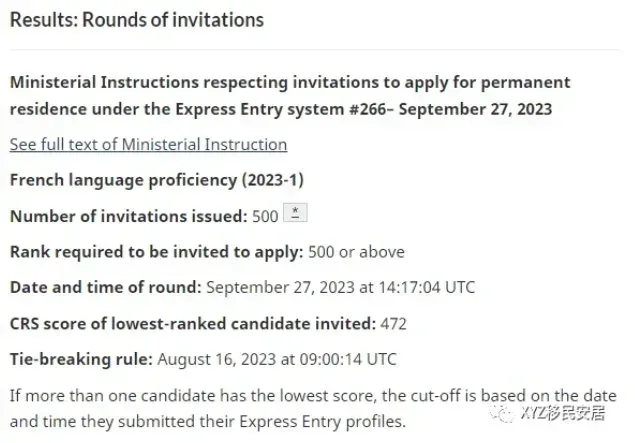Select the Ministerial Instructions #266 title text
This screenshot has width=635, height=443.
coord(290,96)
